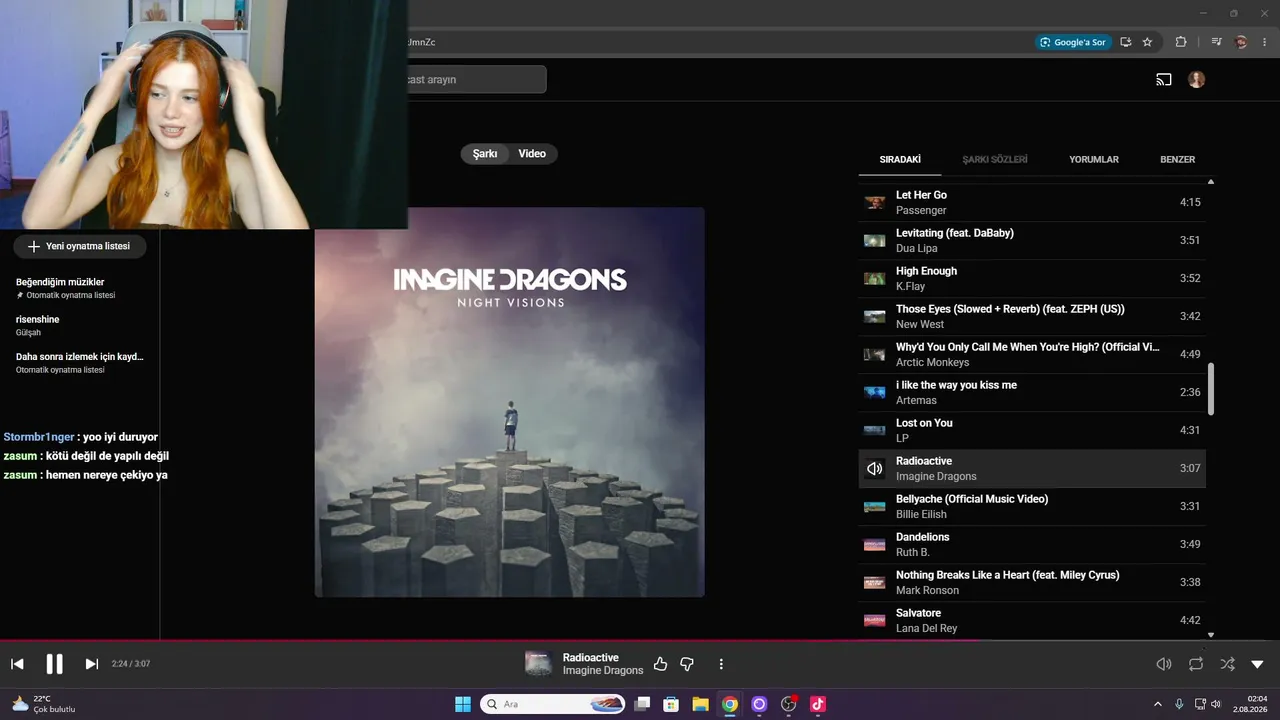
Task: Show hidden system tray icons
Action: pyautogui.click(x=1158, y=704)
